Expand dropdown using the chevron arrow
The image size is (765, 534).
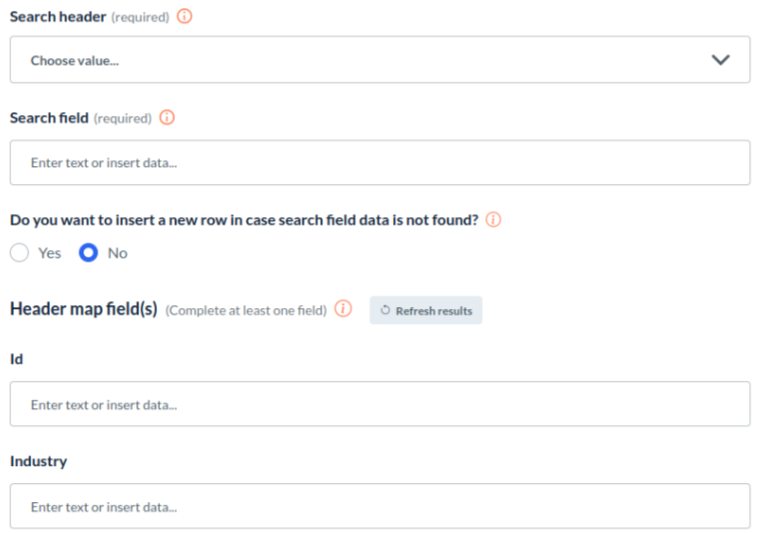point(720,60)
